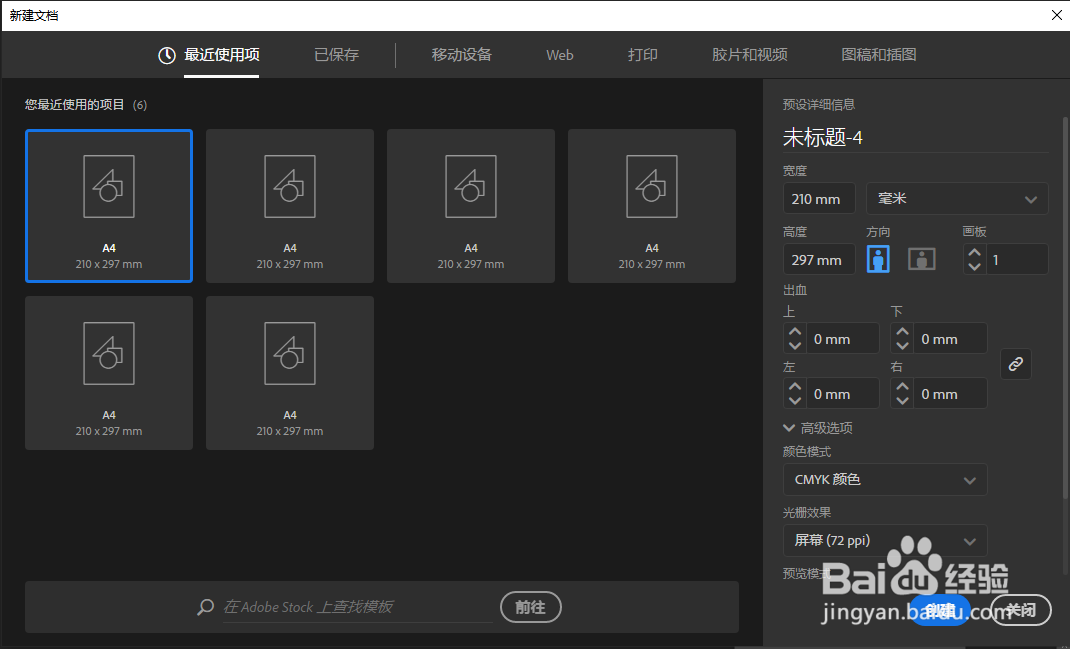The image size is (1070, 649).
Task: Switch to the 移动设备 tab
Action: [462, 55]
